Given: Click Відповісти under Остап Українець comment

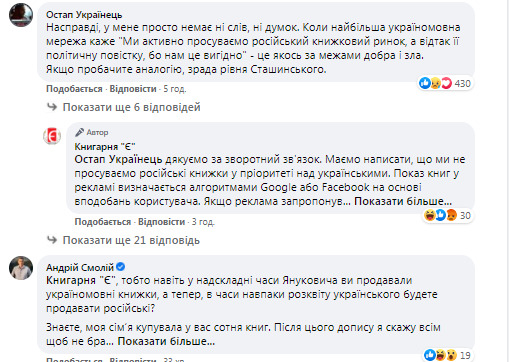Looking at the screenshot, I should pos(133,89).
